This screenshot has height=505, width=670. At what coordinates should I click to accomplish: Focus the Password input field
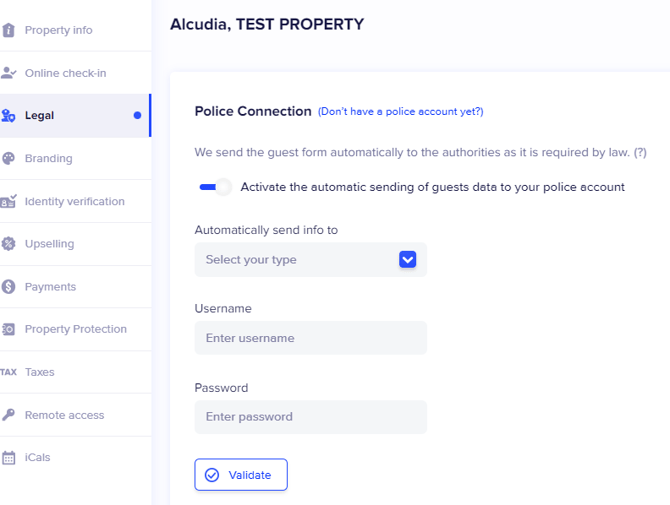pyautogui.click(x=310, y=417)
